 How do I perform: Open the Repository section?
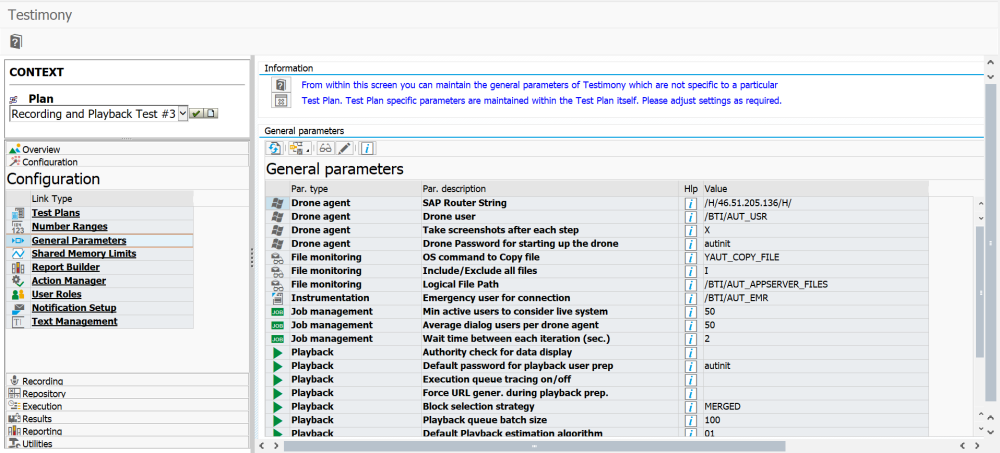[126, 393]
